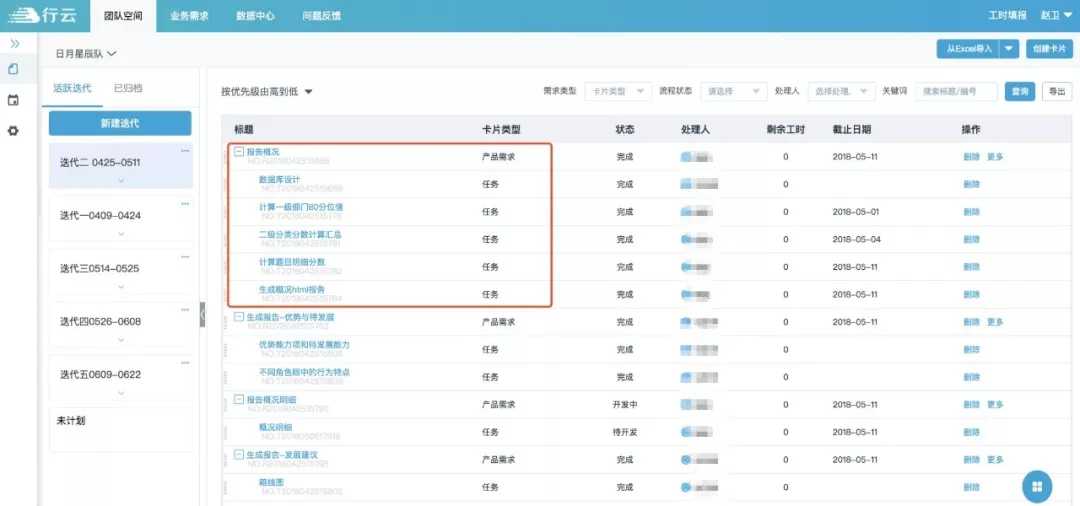The image size is (1080, 506).
Task: Click the 新建迭代 button
Action: (120, 123)
